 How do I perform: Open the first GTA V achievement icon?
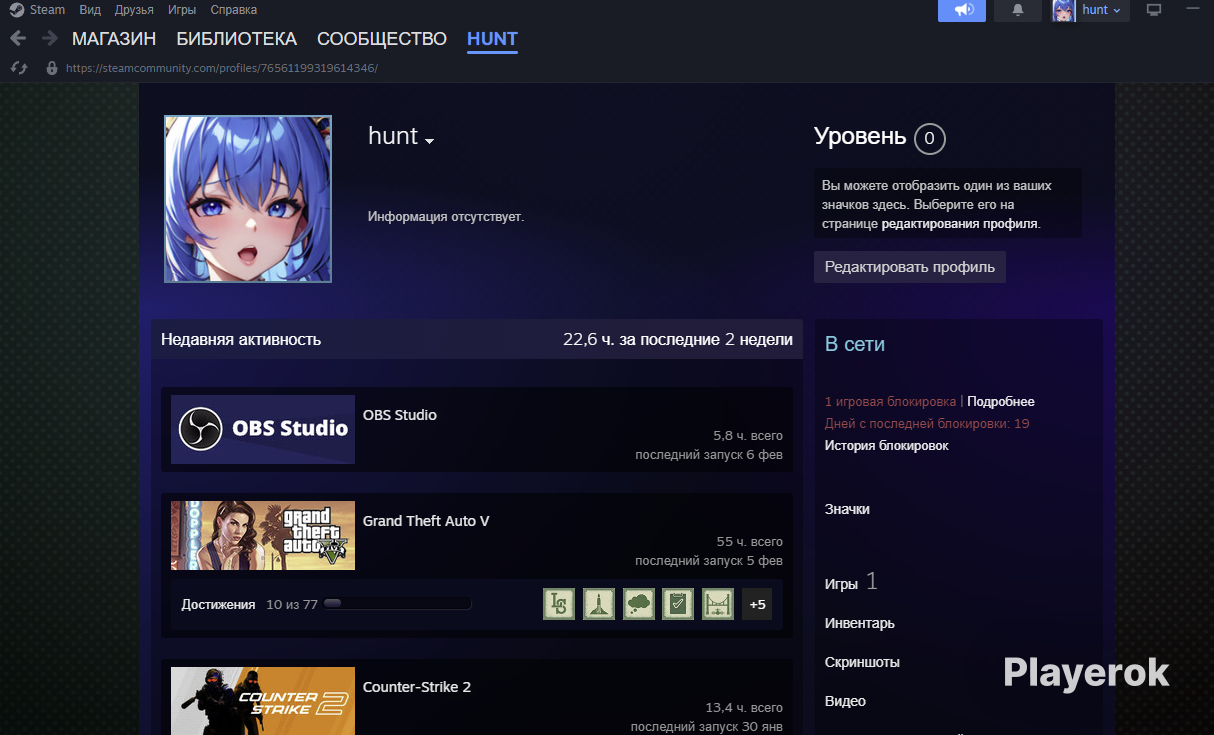tap(559, 604)
